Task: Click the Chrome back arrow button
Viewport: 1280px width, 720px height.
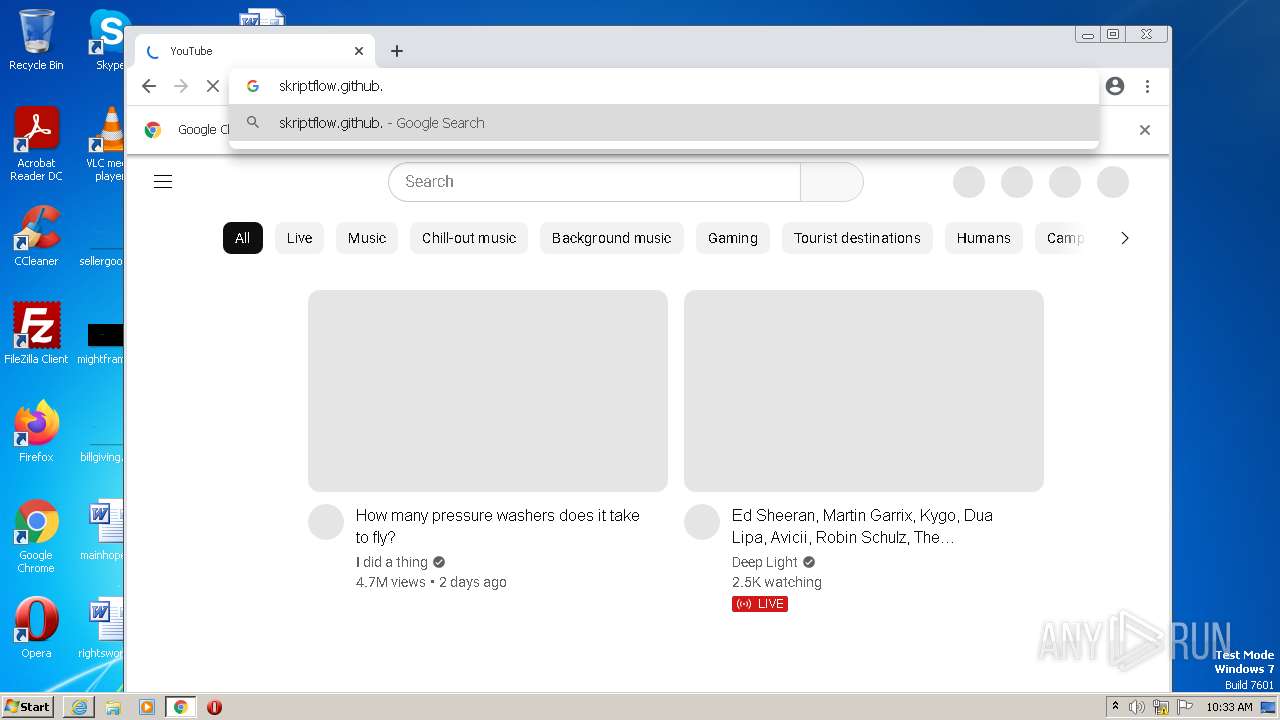Action: pyautogui.click(x=149, y=86)
